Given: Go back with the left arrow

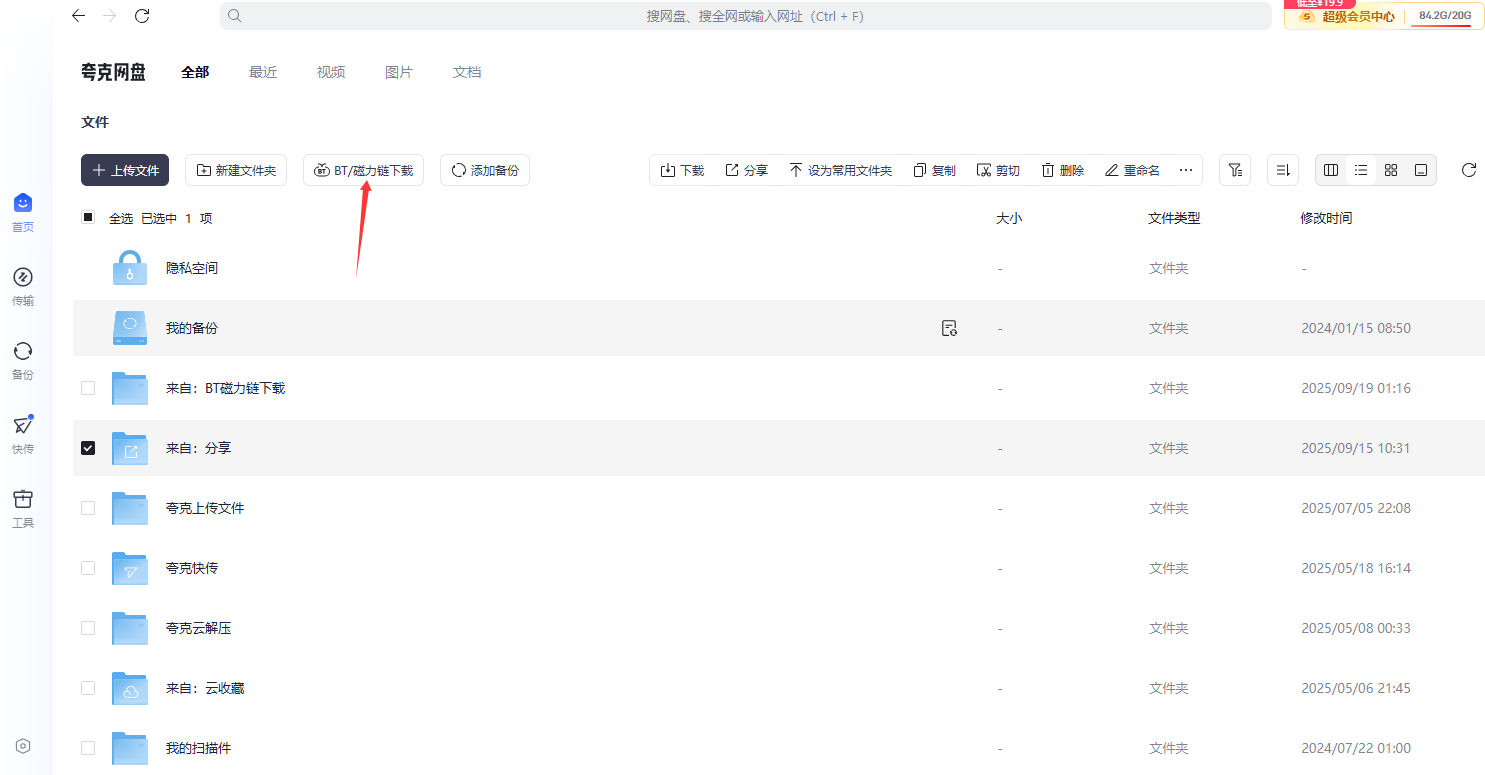Looking at the screenshot, I should (x=79, y=16).
